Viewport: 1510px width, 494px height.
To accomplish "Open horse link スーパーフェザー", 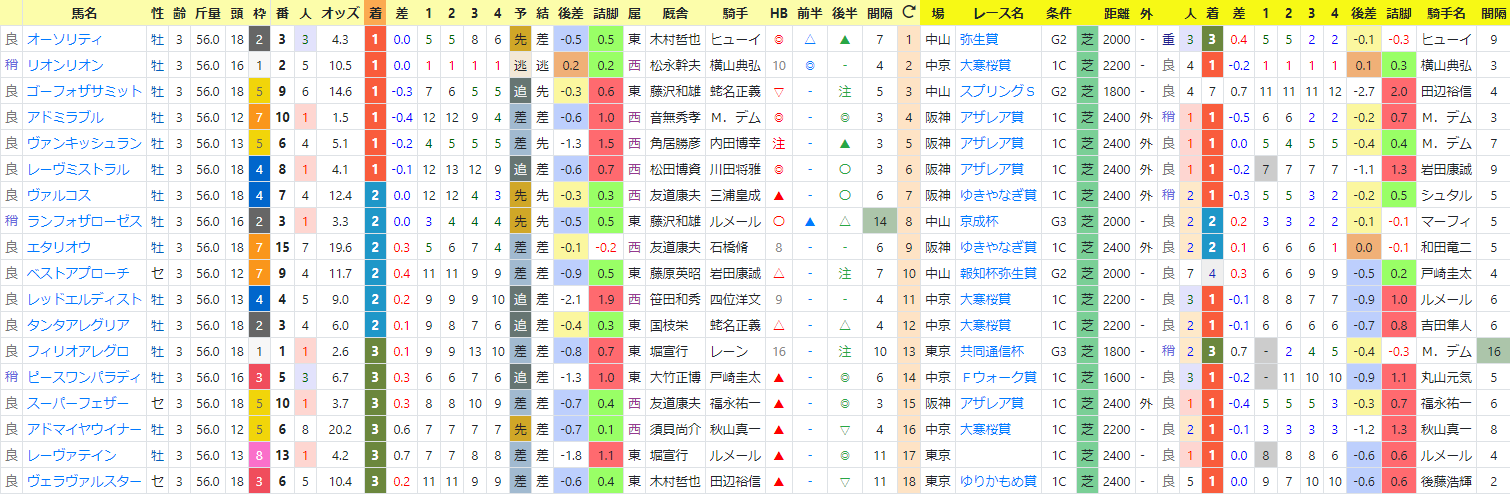I will click(x=78, y=403).
